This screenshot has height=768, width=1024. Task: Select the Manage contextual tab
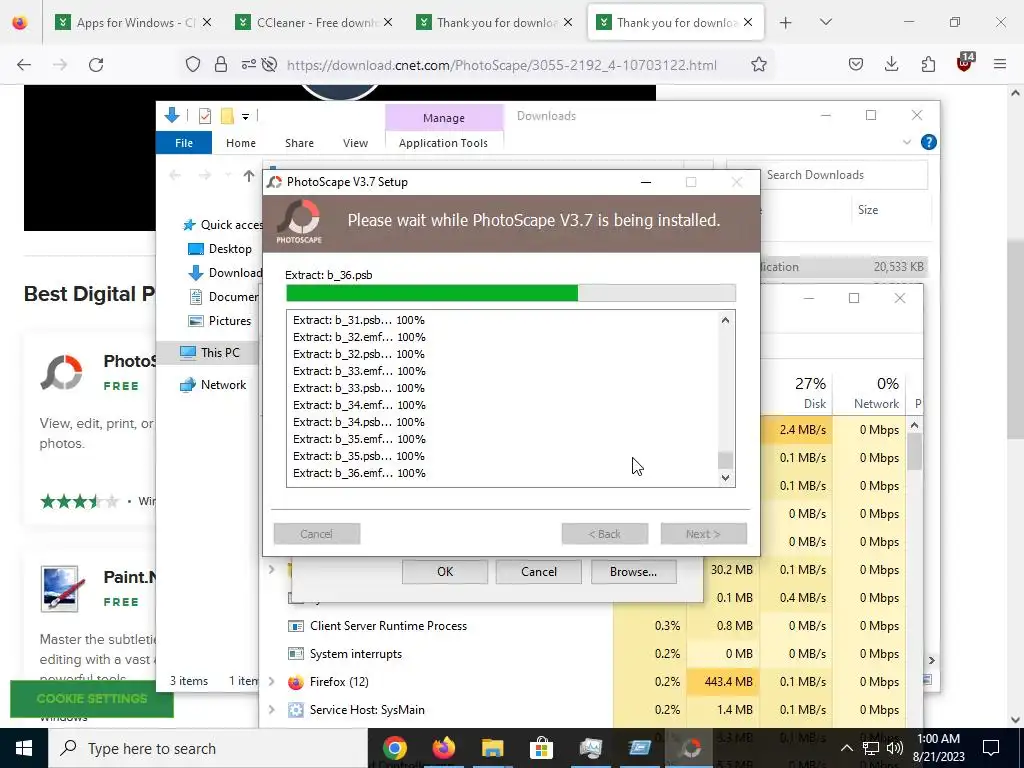click(x=444, y=118)
